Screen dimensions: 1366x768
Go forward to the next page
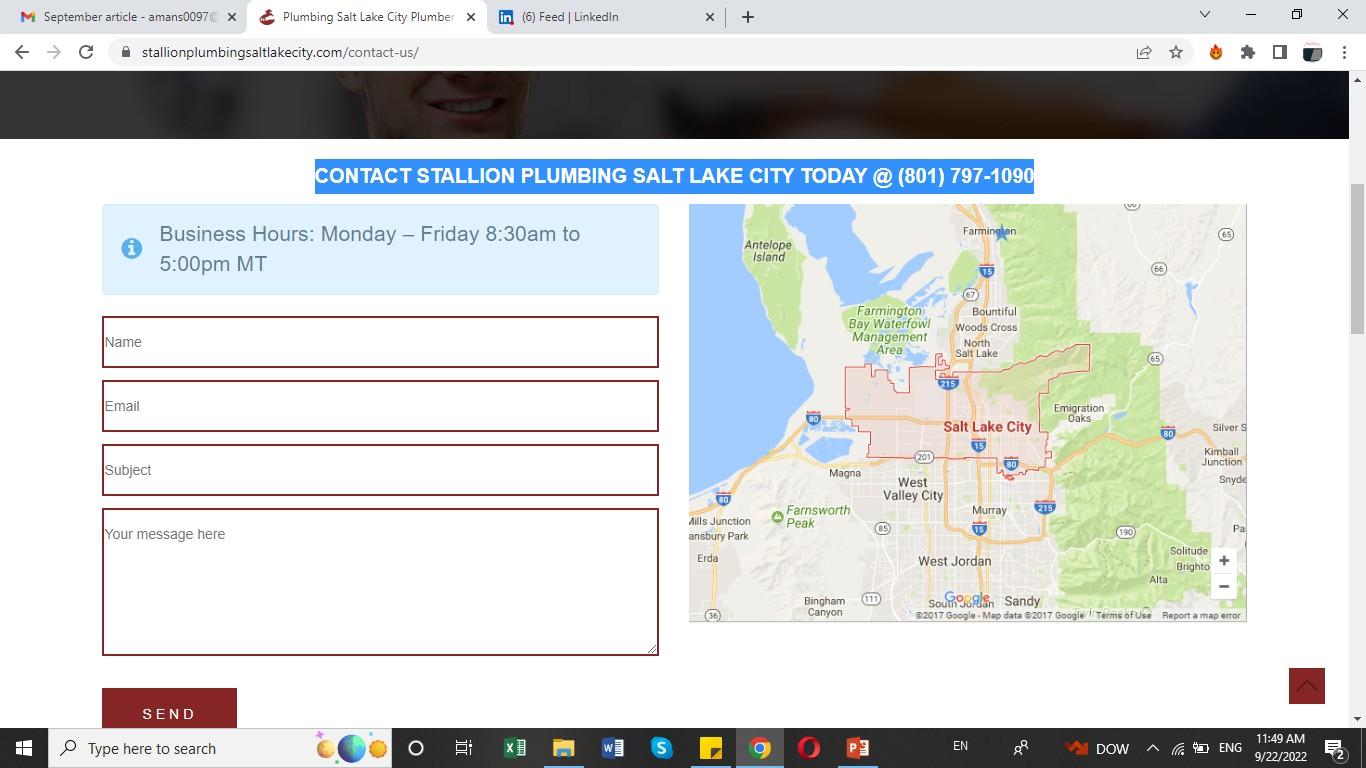(x=54, y=52)
